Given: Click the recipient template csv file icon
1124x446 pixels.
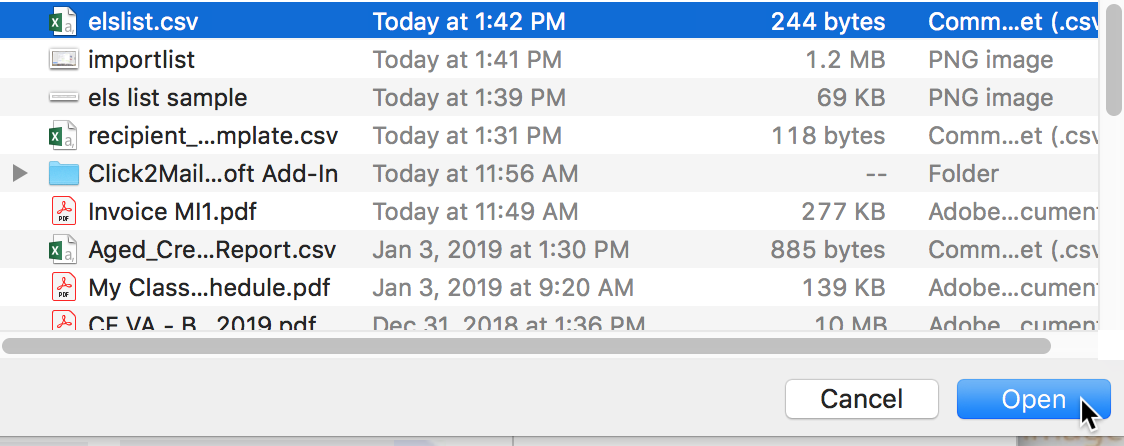Looking at the screenshot, I should [x=63, y=136].
